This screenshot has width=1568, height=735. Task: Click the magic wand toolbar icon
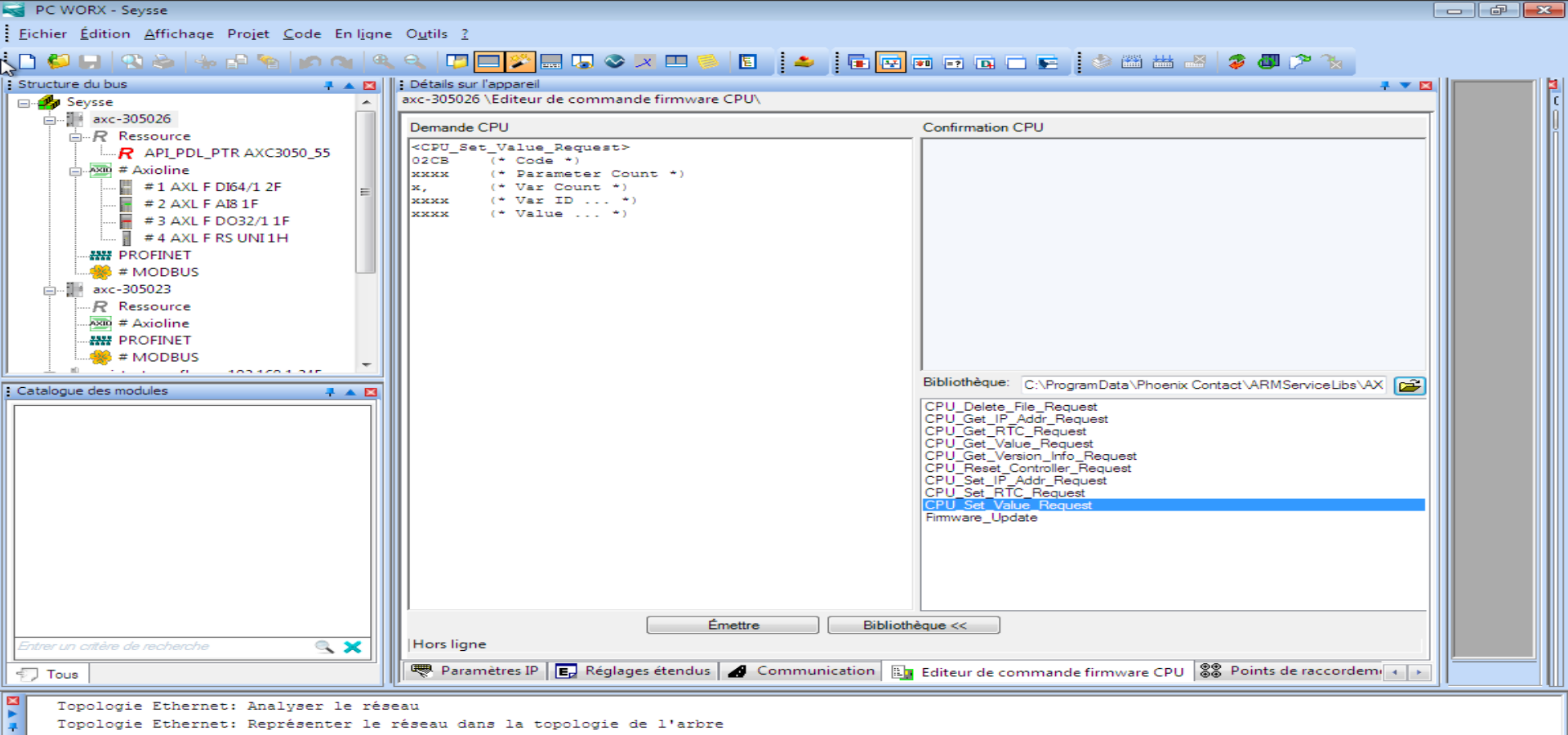click(520, 62)
